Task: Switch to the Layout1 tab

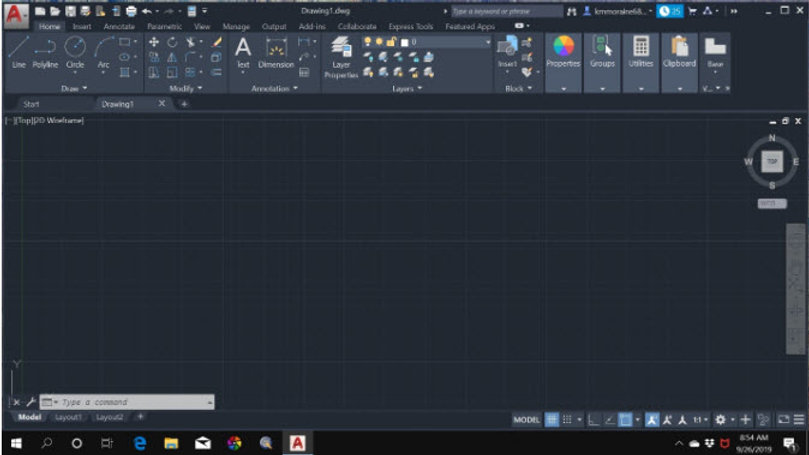Action: 68,417
